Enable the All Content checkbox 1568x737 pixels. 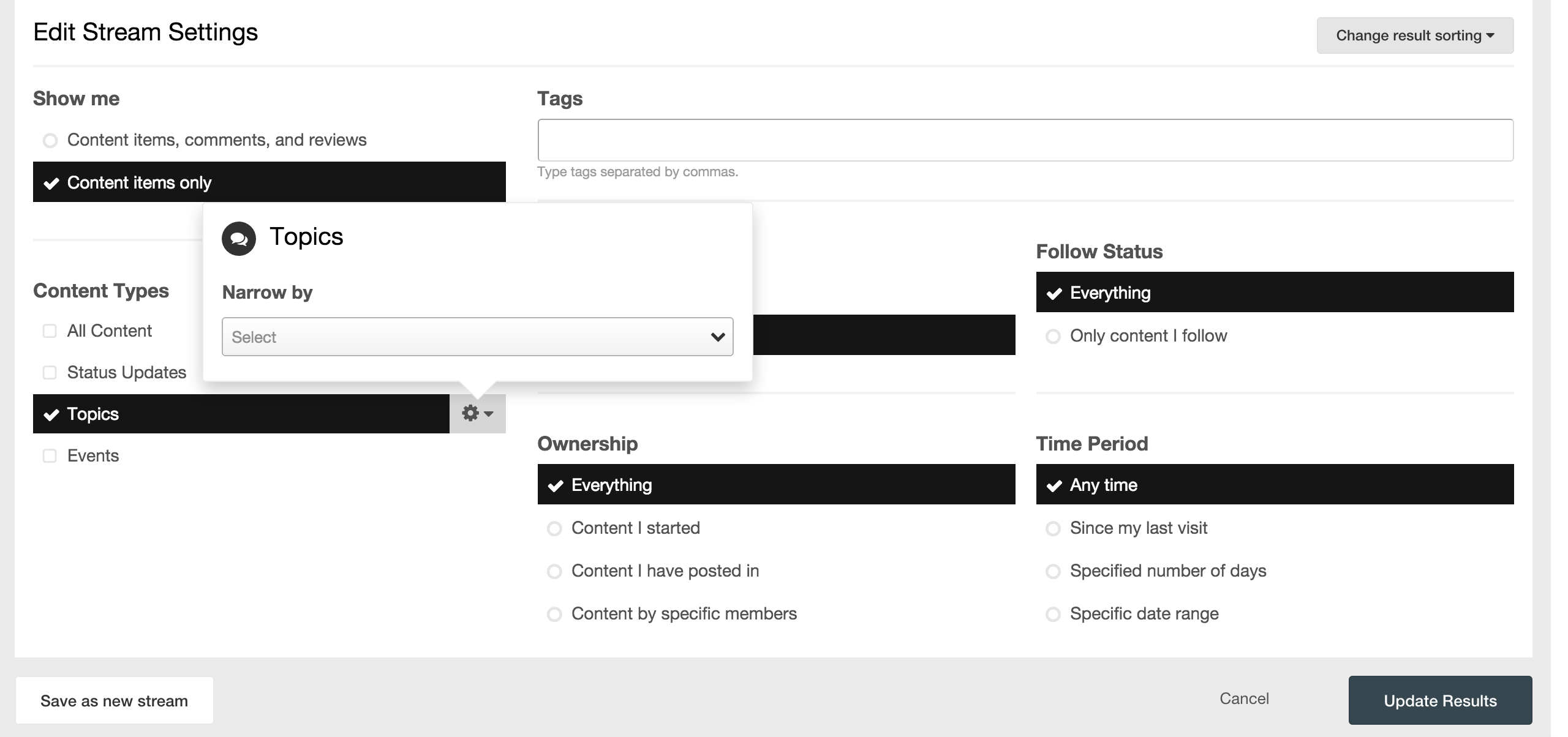pyautogui.click(x=50, y=331)
